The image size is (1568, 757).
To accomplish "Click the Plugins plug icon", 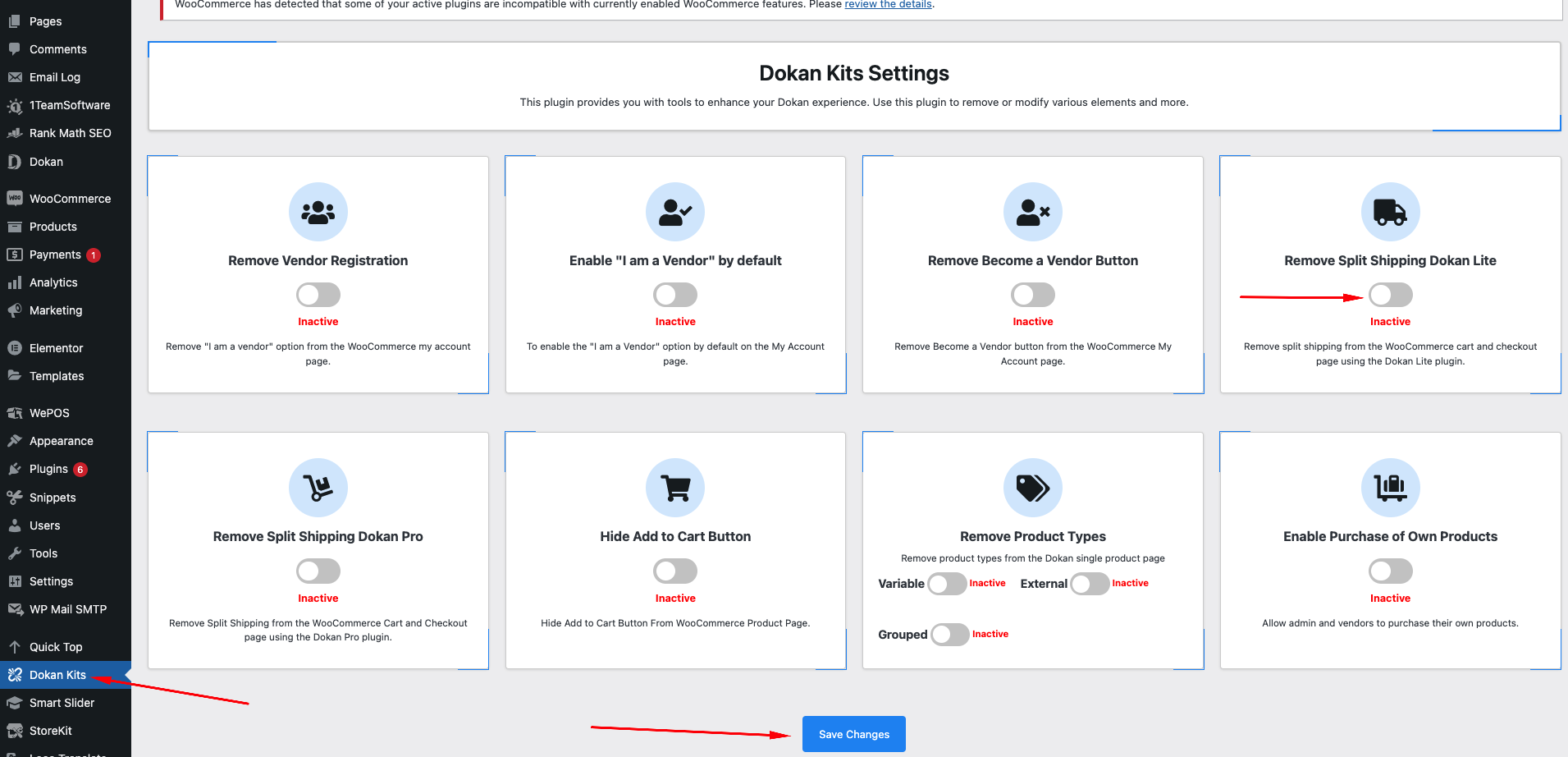I will click(x=15, y=469).
